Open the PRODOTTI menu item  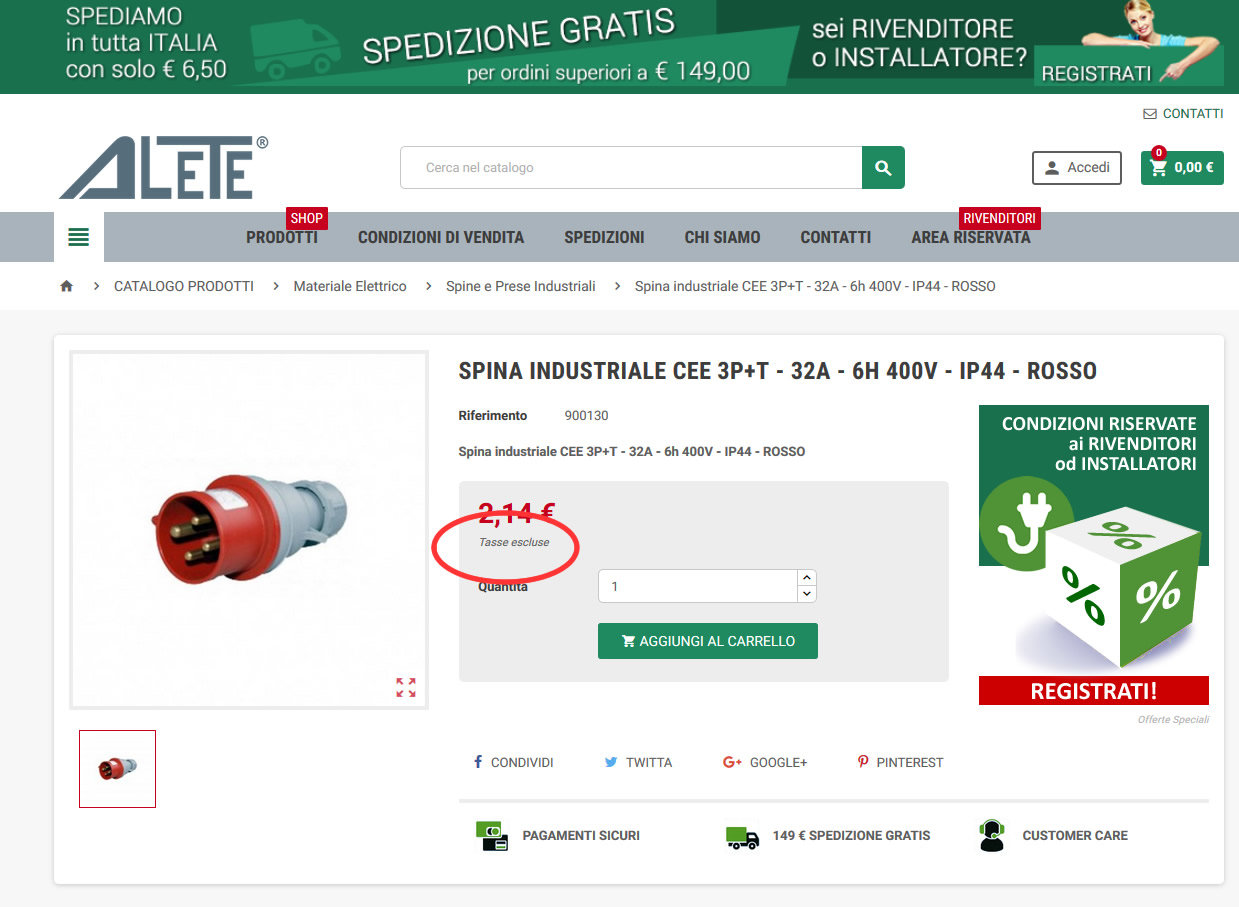coord(282,237)
